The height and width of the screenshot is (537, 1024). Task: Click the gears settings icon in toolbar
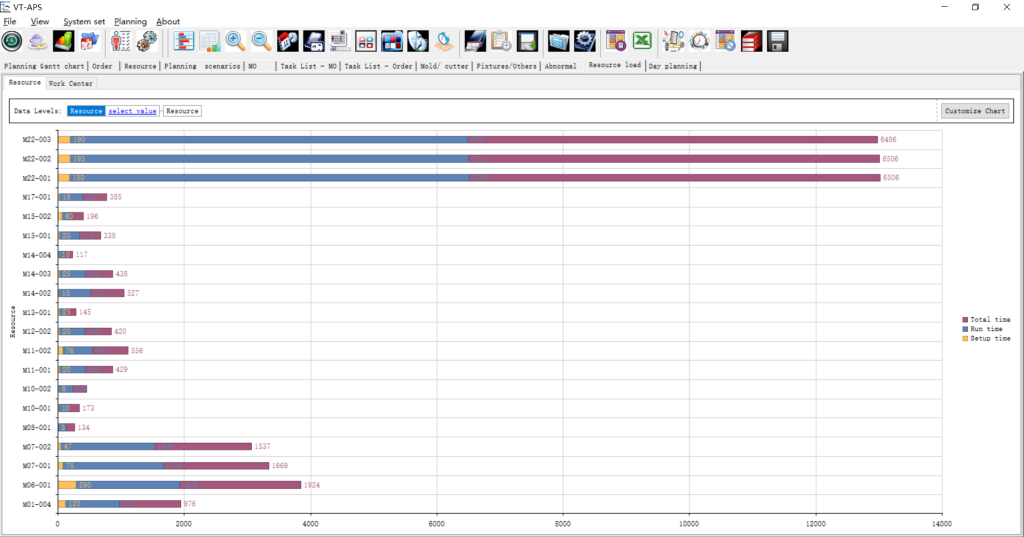point(147,41)
